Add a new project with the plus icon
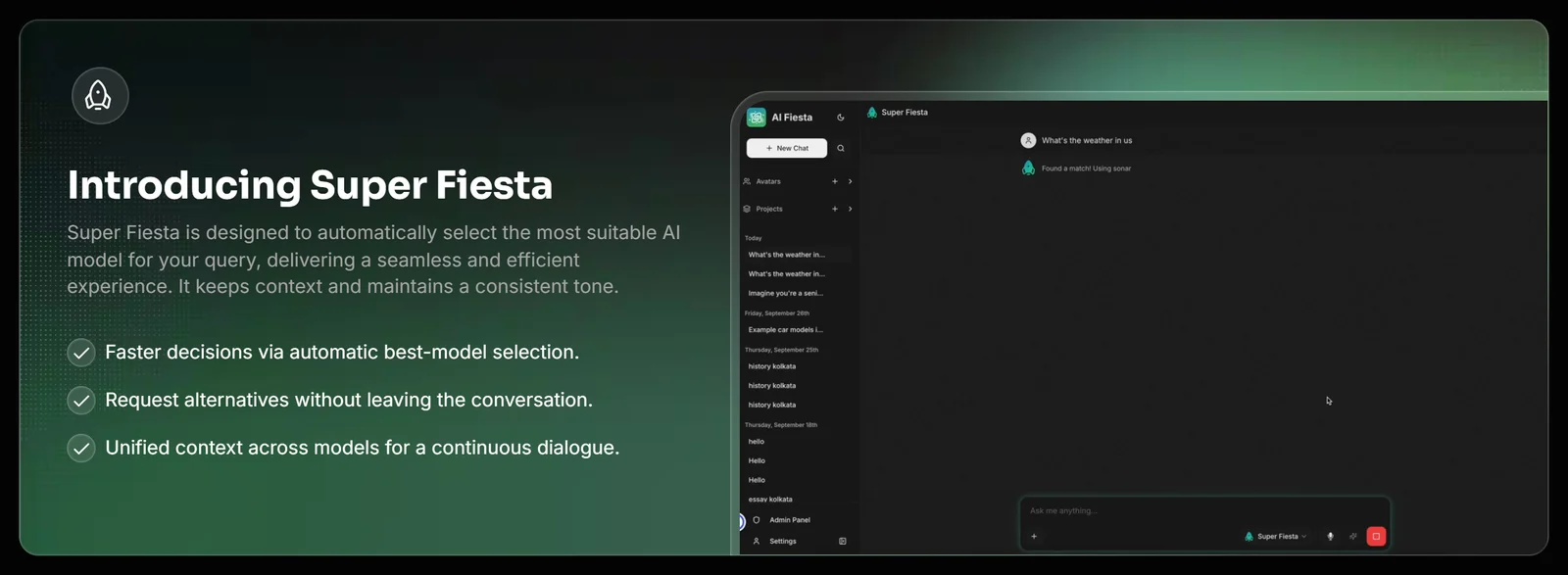 click(x=835, y=209)
